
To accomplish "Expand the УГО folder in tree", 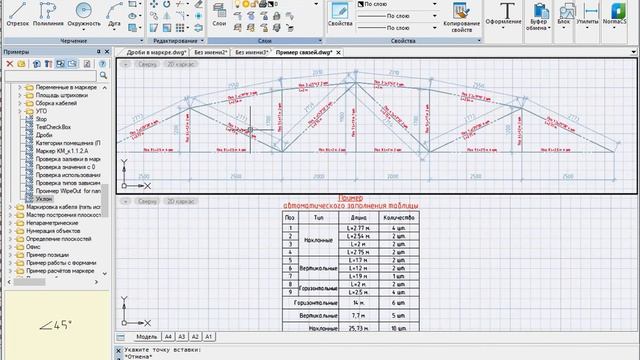I will [x=19, y=111].
